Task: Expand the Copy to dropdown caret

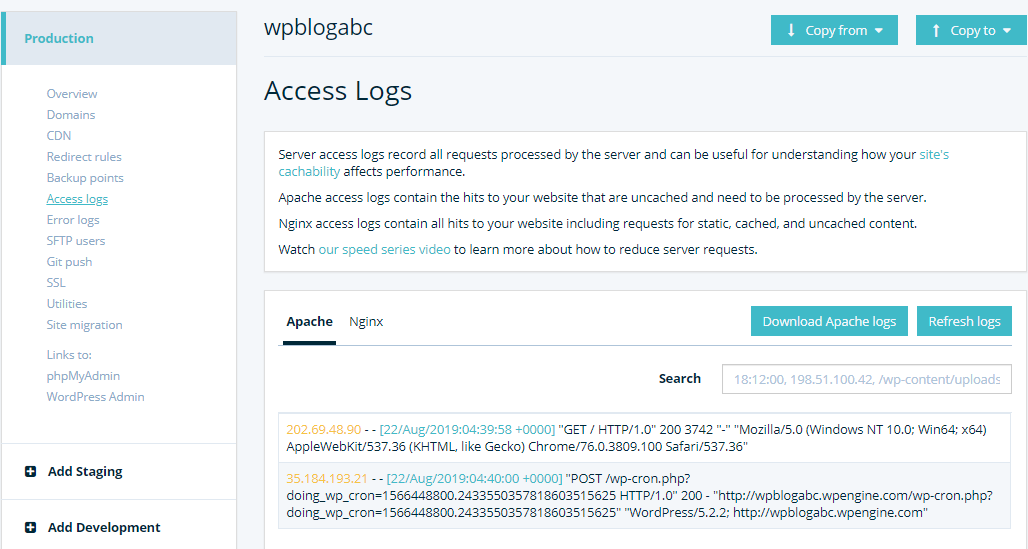Action: pos(1007,31)
